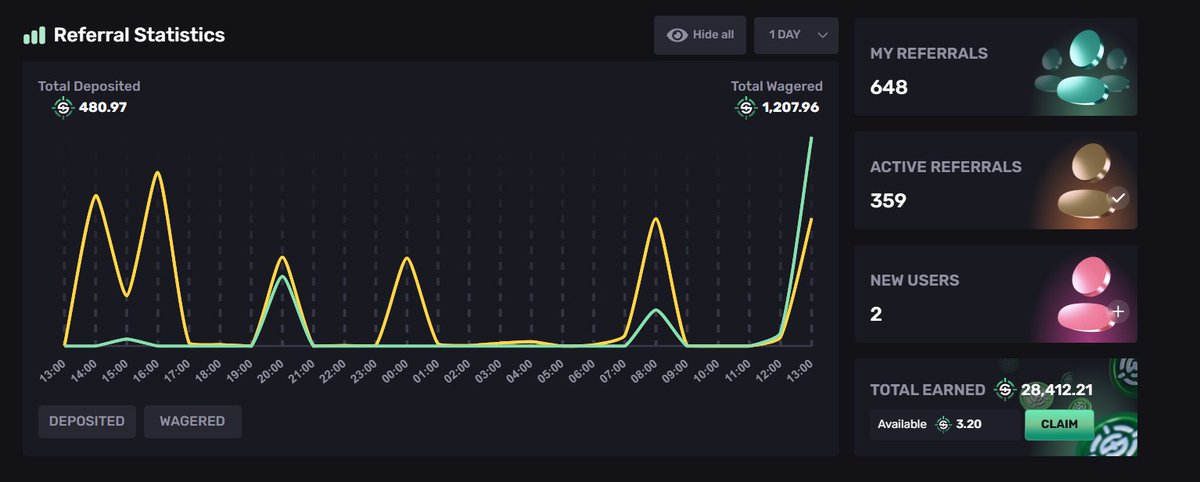Viewport: 1200px width, 482px height.
Task: Click the chevron arrow beside 1 DAY
Action: 823,35
